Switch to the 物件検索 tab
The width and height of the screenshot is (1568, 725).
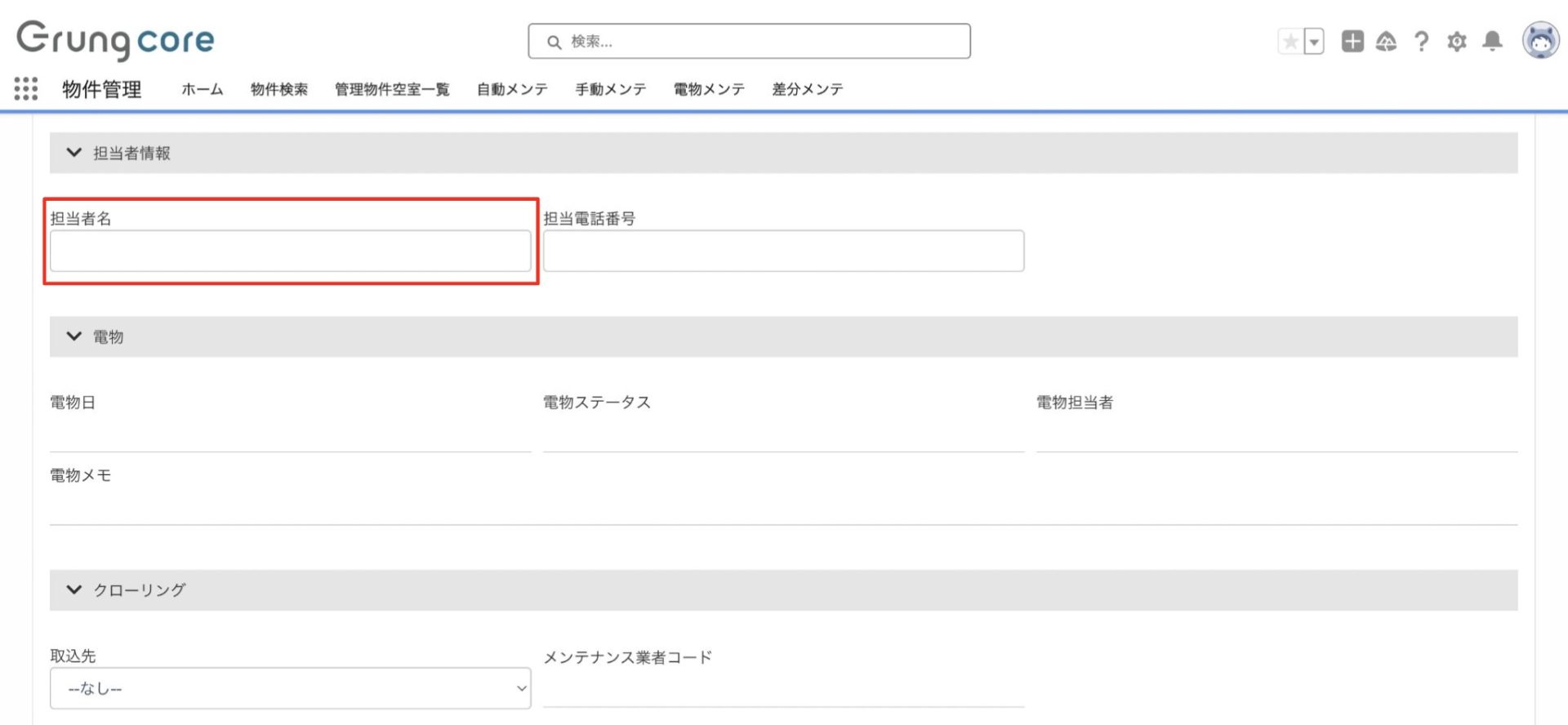click(278, 89)
